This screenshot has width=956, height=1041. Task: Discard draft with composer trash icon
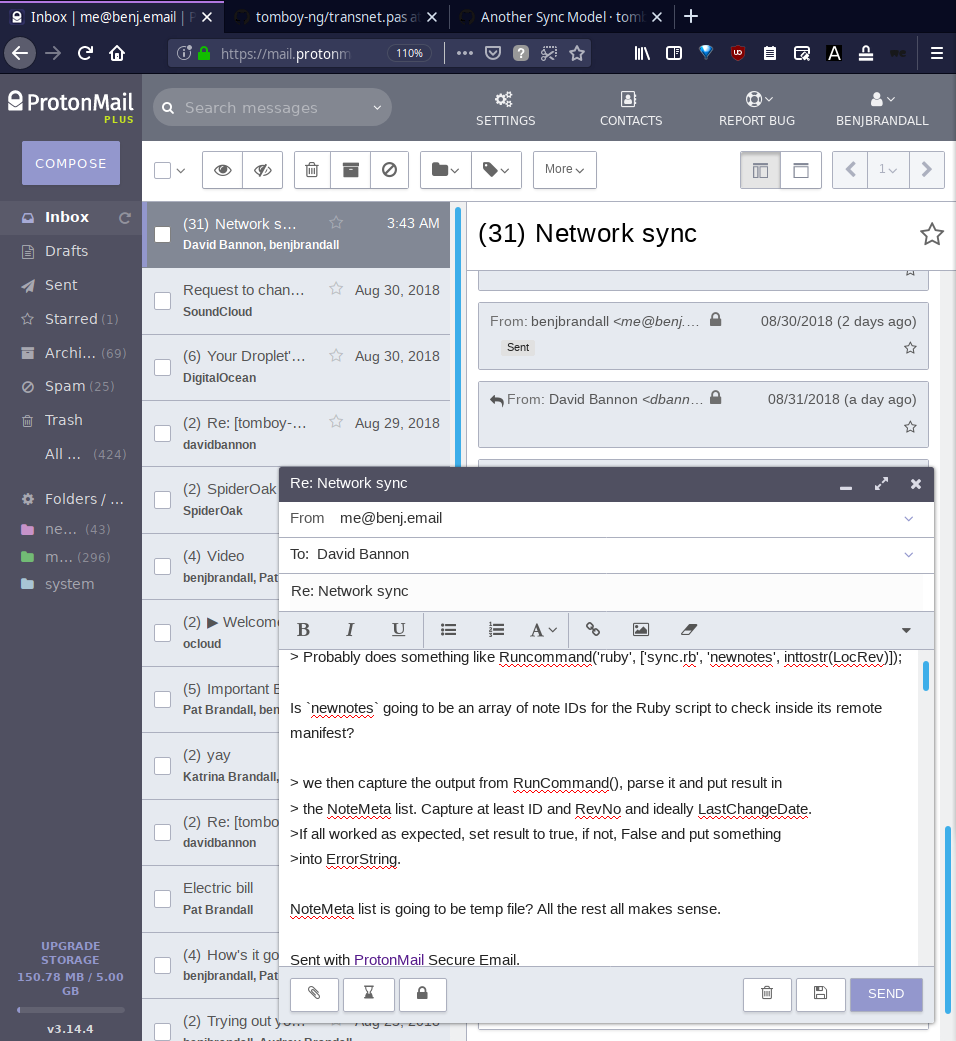767,994
